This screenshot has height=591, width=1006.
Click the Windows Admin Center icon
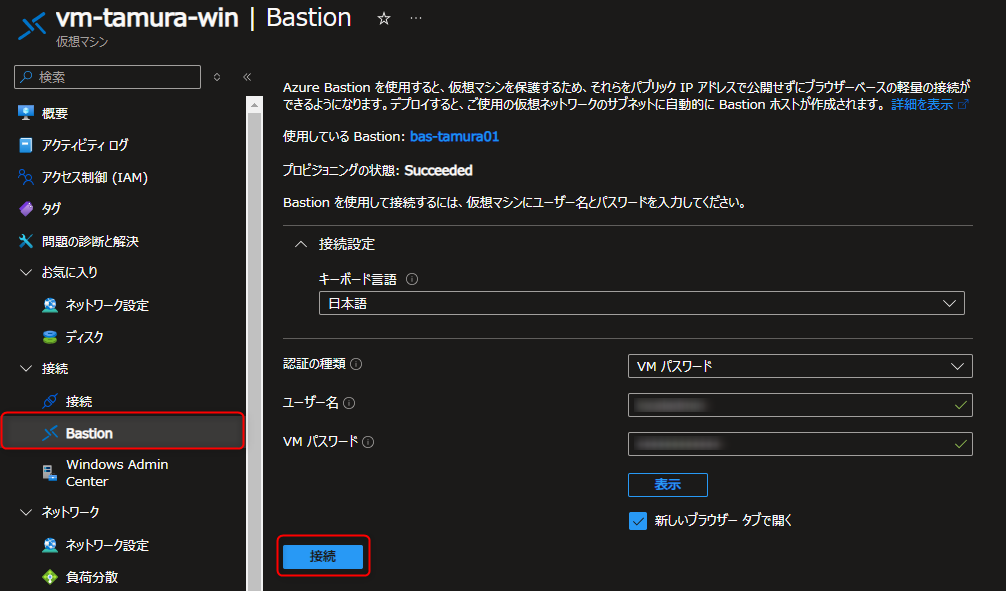click(x=49, y=473)
